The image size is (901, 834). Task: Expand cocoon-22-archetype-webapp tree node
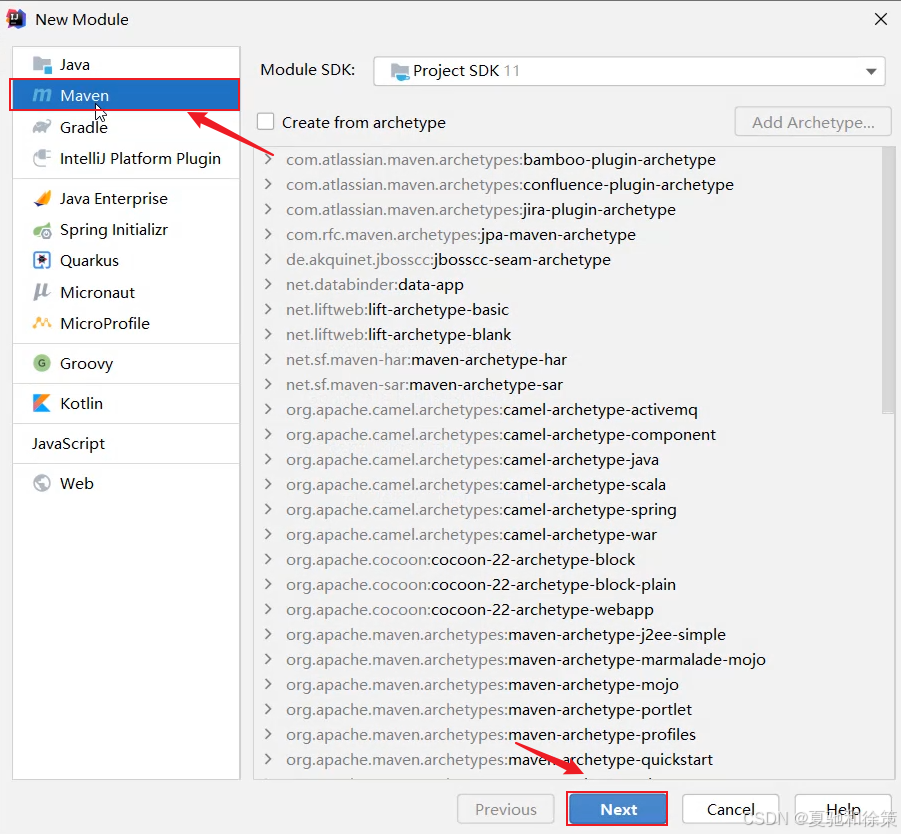(x=268, y=609)
